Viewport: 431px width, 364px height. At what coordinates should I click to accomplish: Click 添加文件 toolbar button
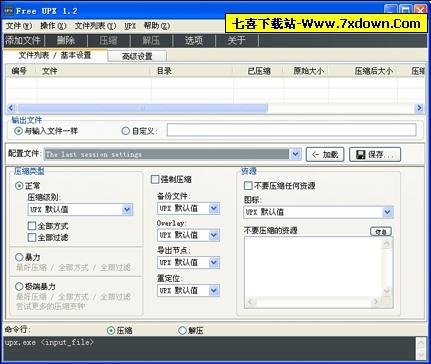(23, 41)
